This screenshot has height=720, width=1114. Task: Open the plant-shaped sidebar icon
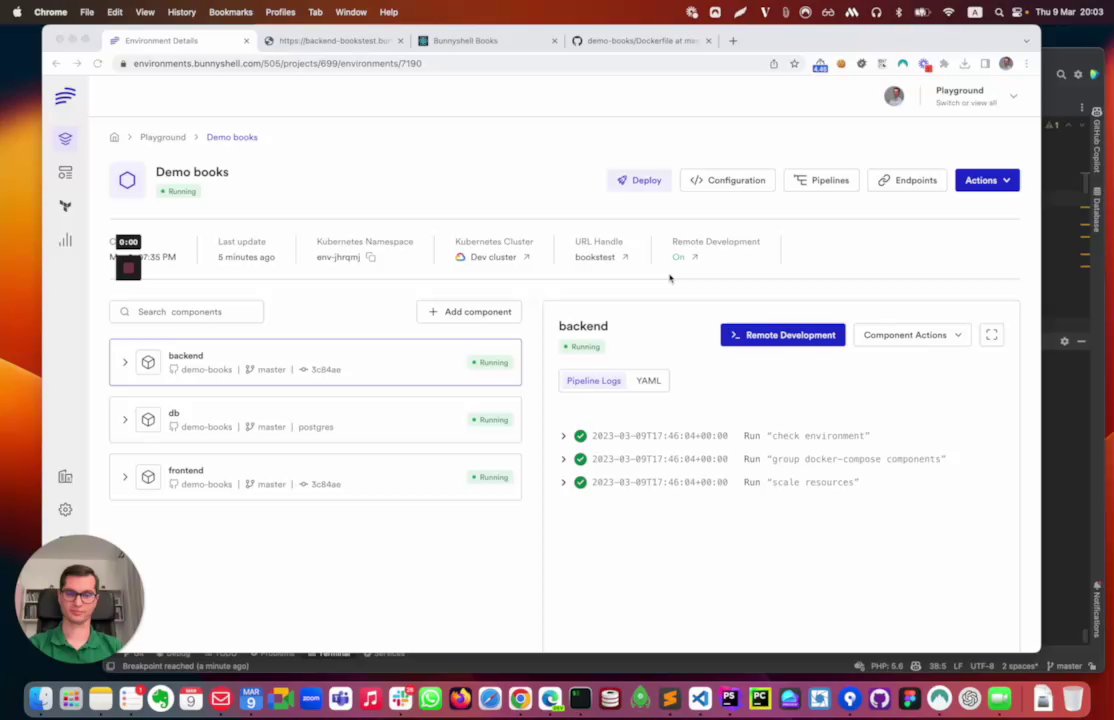tap(65, 206)
